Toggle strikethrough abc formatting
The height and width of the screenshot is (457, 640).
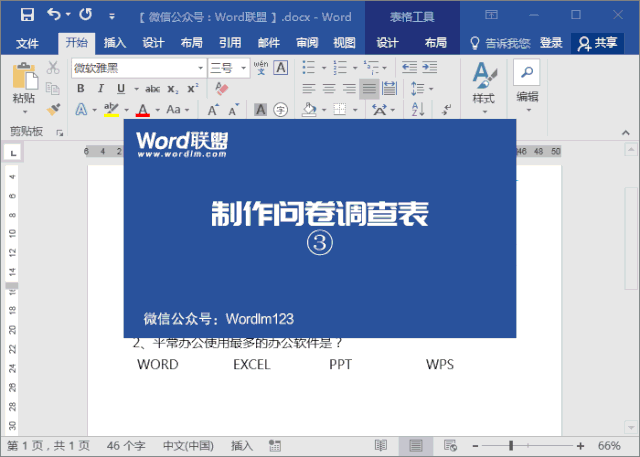click(x=152, y=89)
